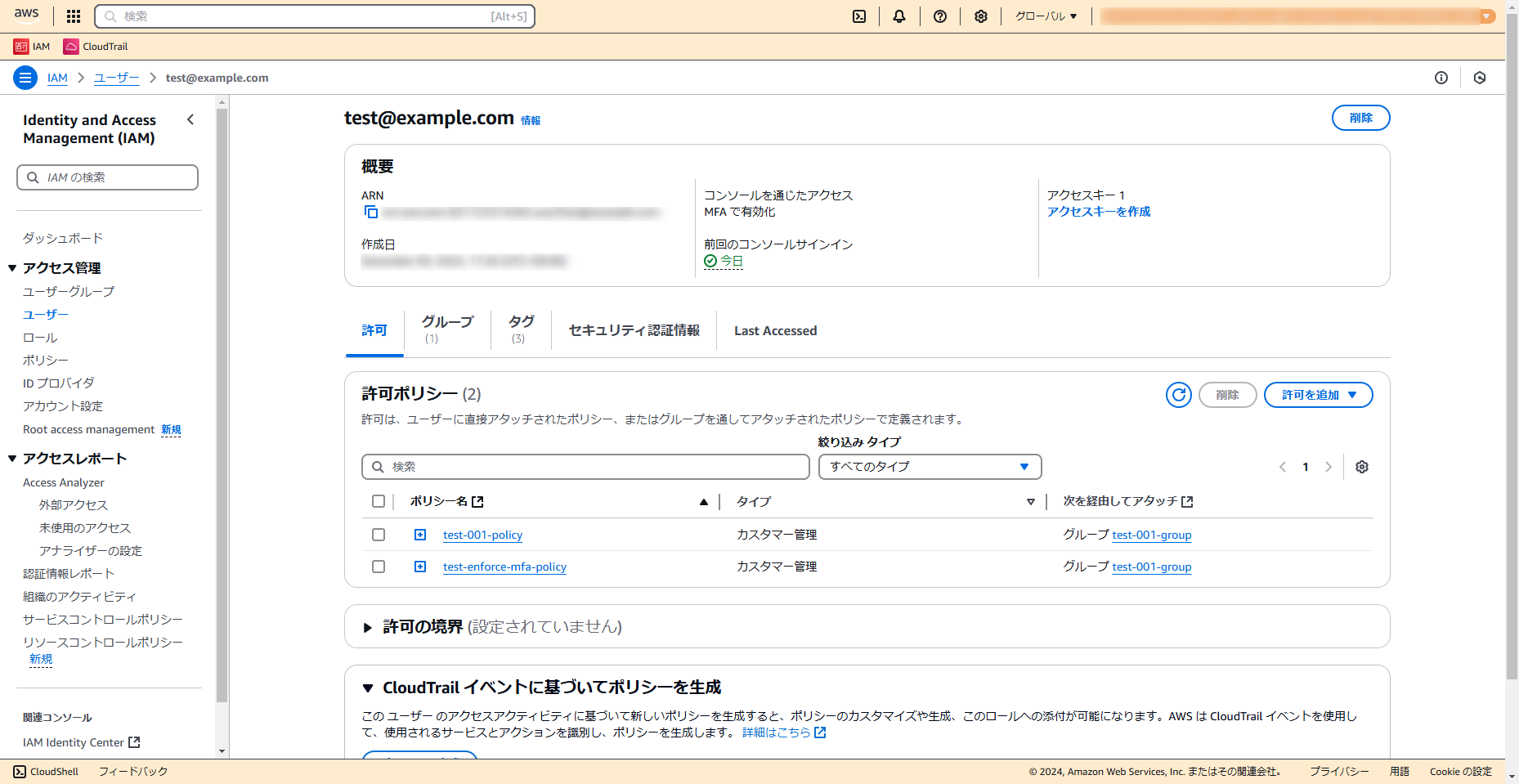Open Cookie preferences in the footer
Viewport: 1519px width, 784px height.
click(1460, 772)
